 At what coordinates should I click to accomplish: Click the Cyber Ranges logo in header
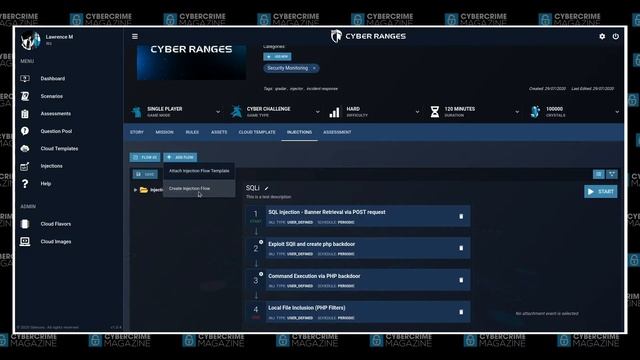point(368,36)
